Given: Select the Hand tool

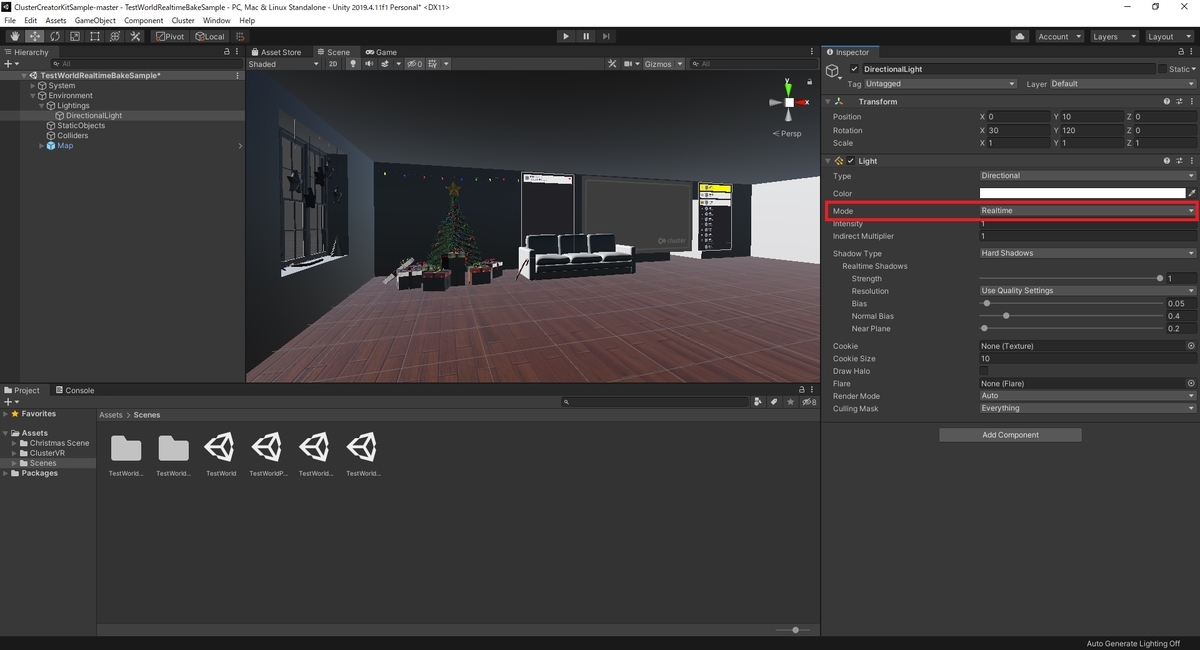Looking at the screenshot, I should [x=14, y=36].
